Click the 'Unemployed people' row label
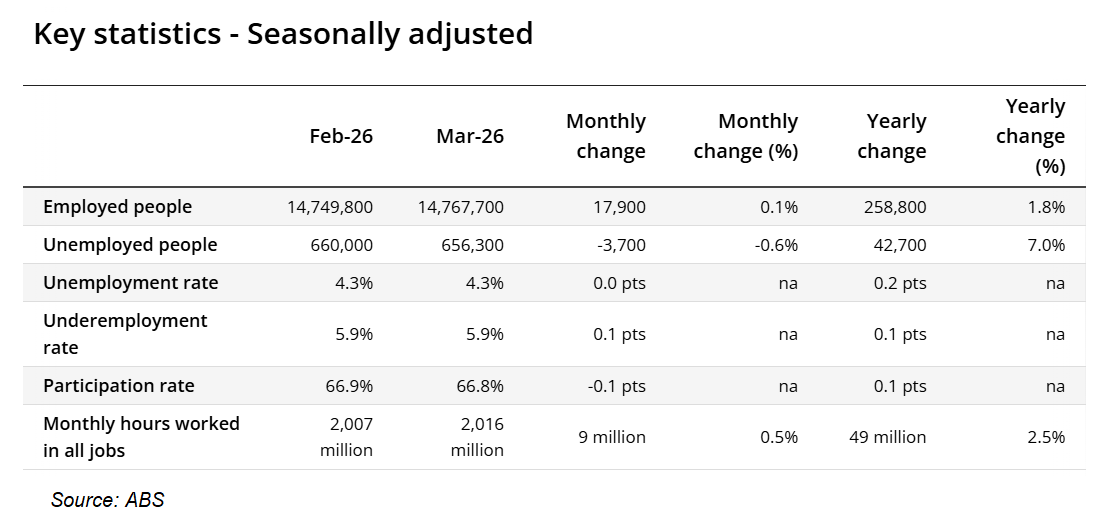The width and height of the screenshot is (1102, 527). pos(130,245)
